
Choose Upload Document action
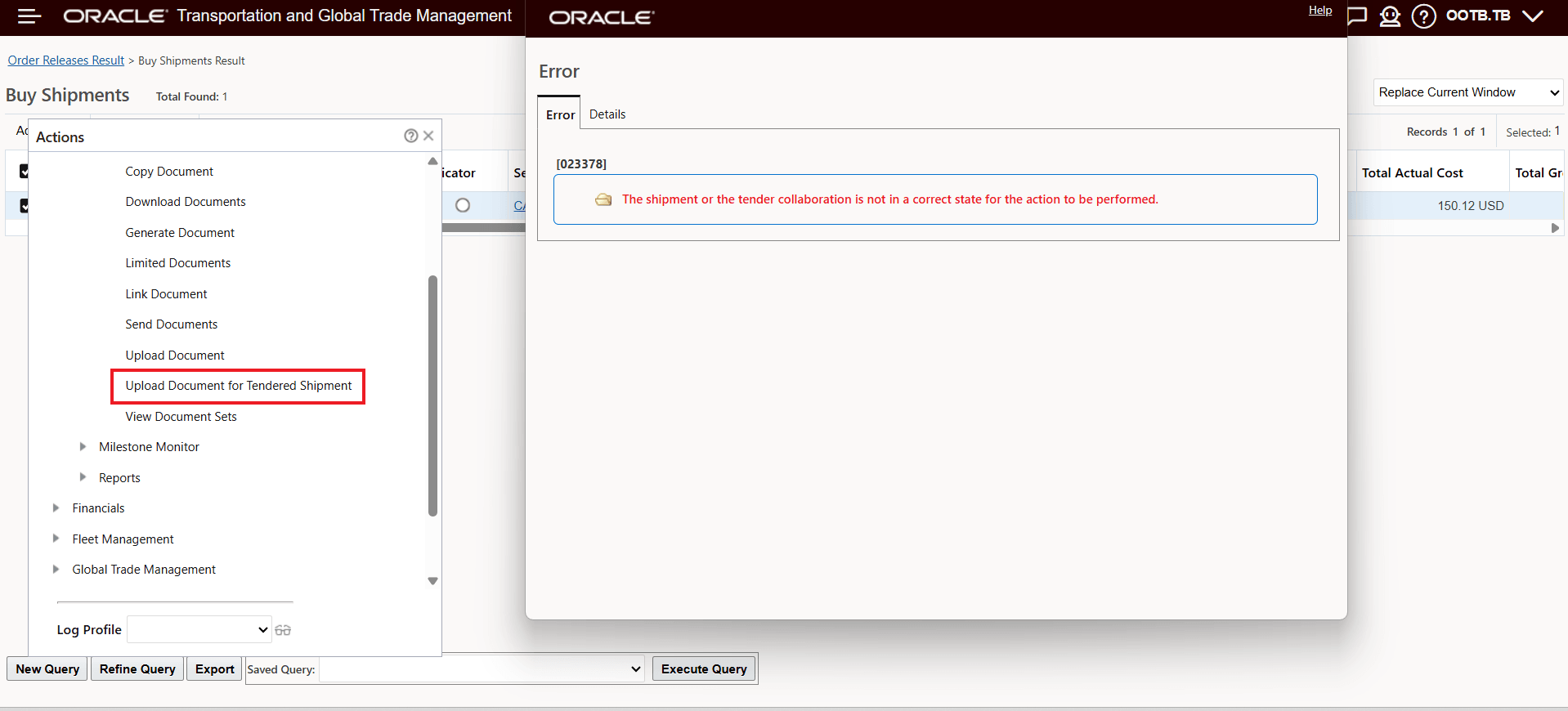[x=175, y=355]
